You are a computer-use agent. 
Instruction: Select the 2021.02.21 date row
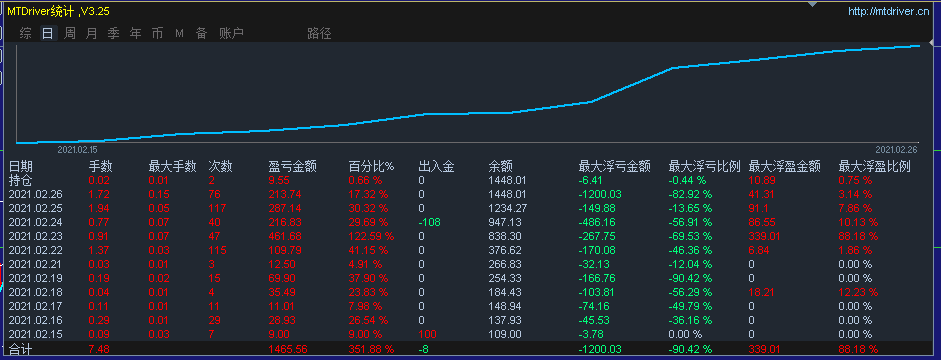35,264
